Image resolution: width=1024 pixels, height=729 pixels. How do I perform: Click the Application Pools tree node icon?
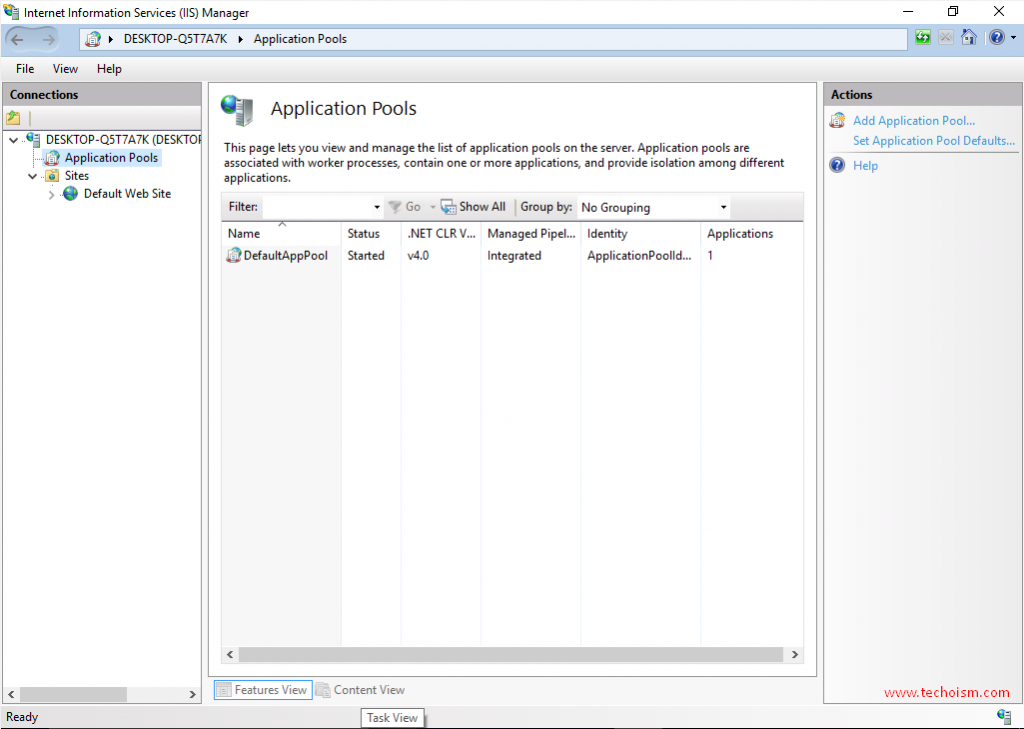pyautogui.click(x=52, y=157)
